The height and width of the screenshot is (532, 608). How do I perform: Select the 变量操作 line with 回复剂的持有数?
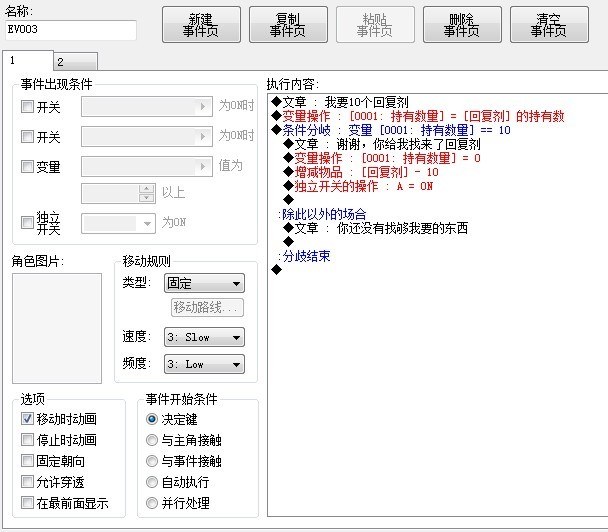[x=418, y=116]
